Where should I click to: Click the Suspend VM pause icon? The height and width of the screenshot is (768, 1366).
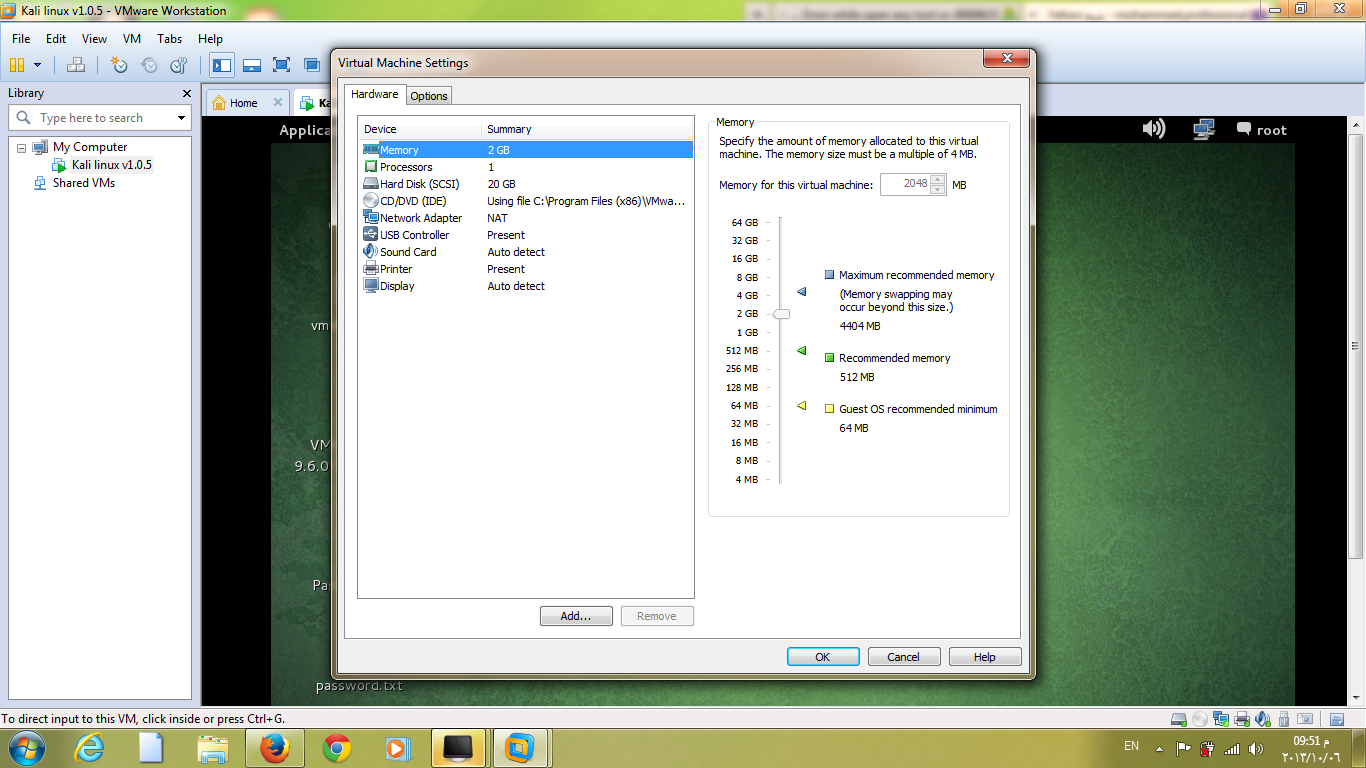[x=17, y=65]
